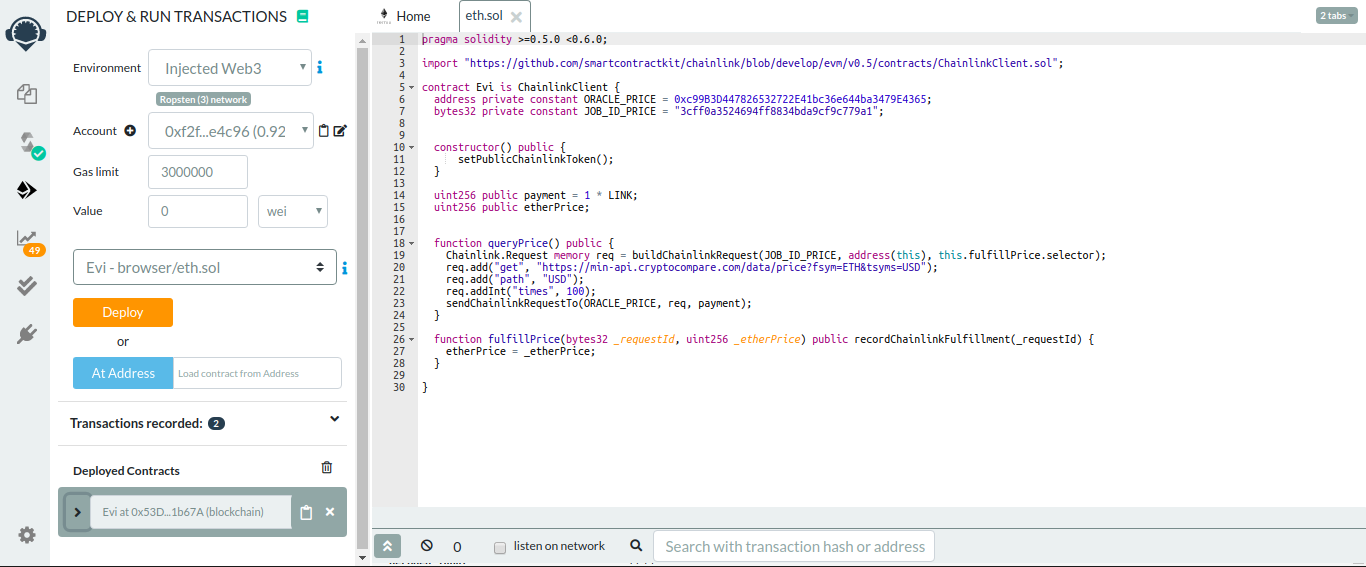Click the plus icon next to Account
The width and height of the screenshot is (1366, 567).
point(129,131)
